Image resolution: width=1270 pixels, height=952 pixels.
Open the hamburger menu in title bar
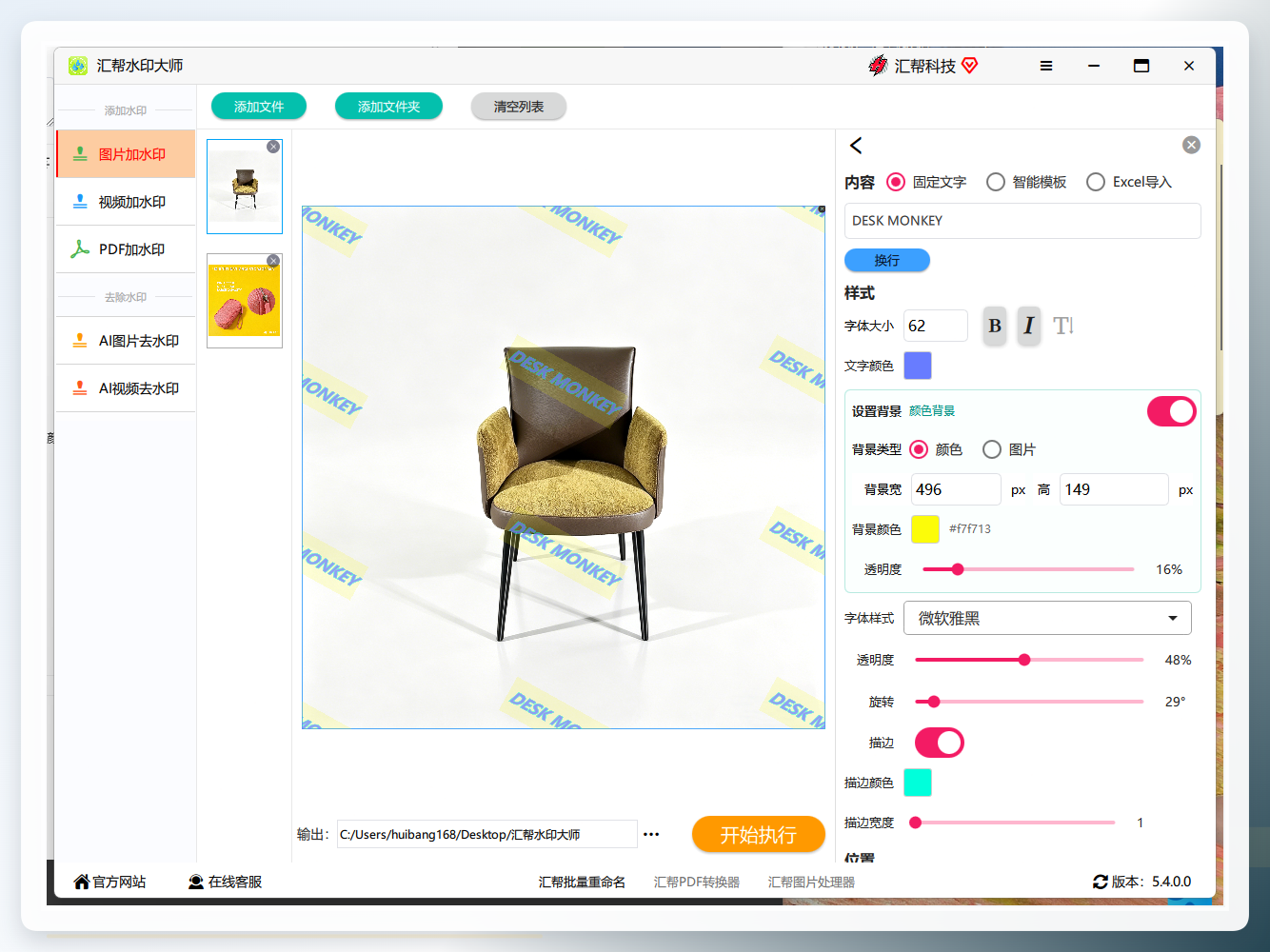[1046, 66]
